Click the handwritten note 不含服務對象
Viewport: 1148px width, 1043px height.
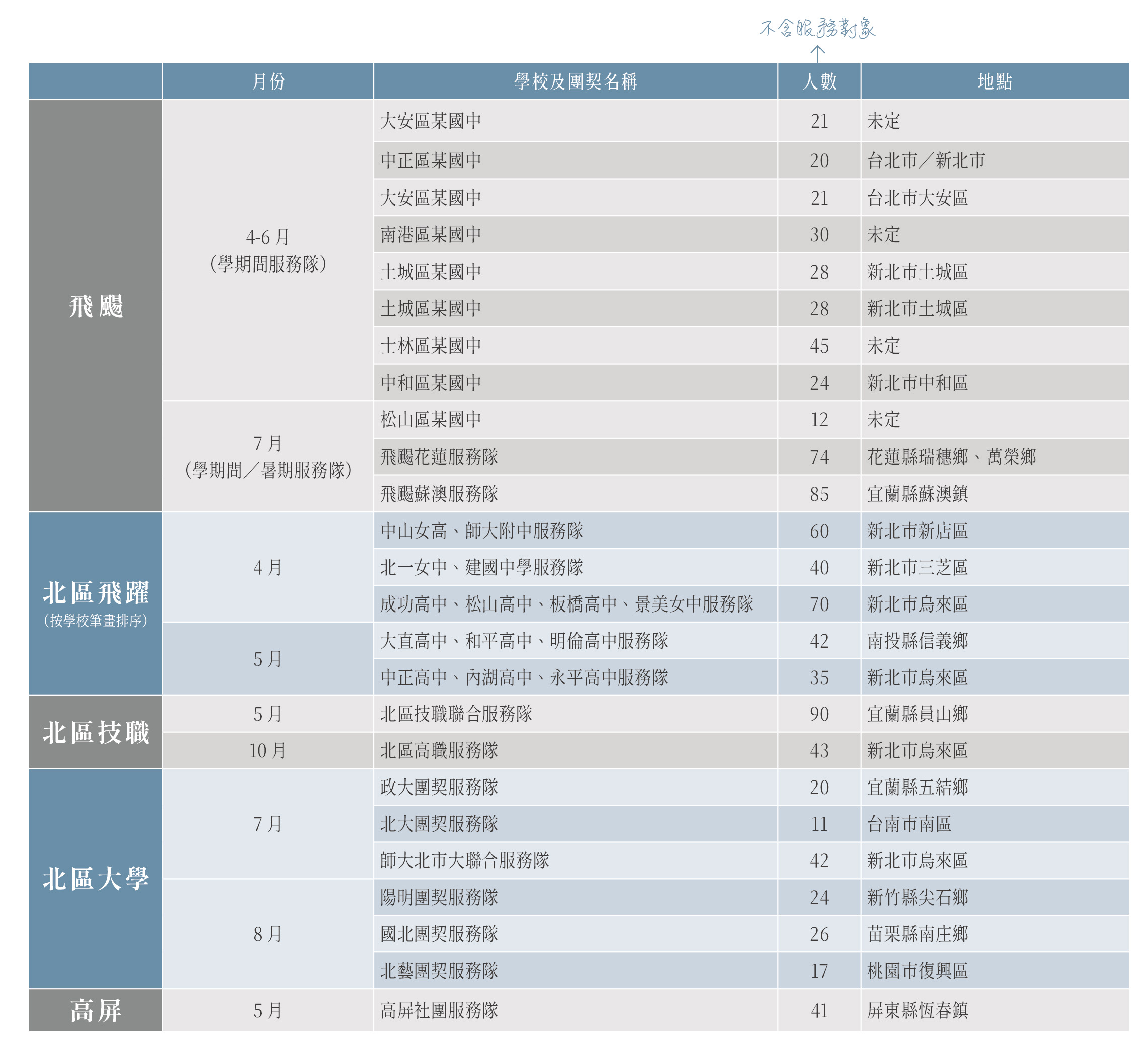(x=817, y=27)
